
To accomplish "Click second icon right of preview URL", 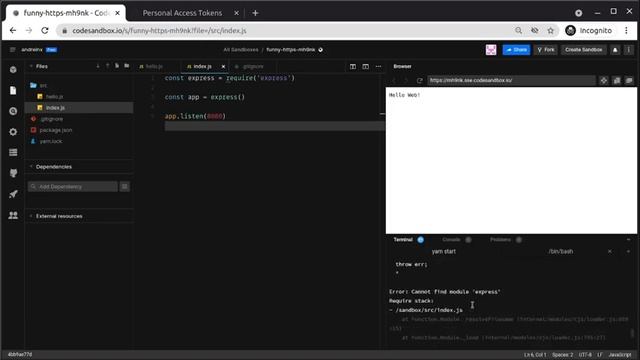I will tap(617, 80).
